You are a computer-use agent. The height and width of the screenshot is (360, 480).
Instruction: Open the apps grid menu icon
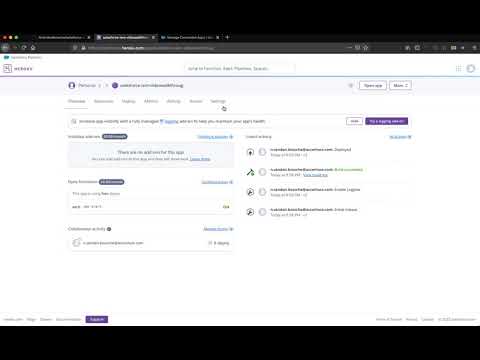tap(458, 69)
